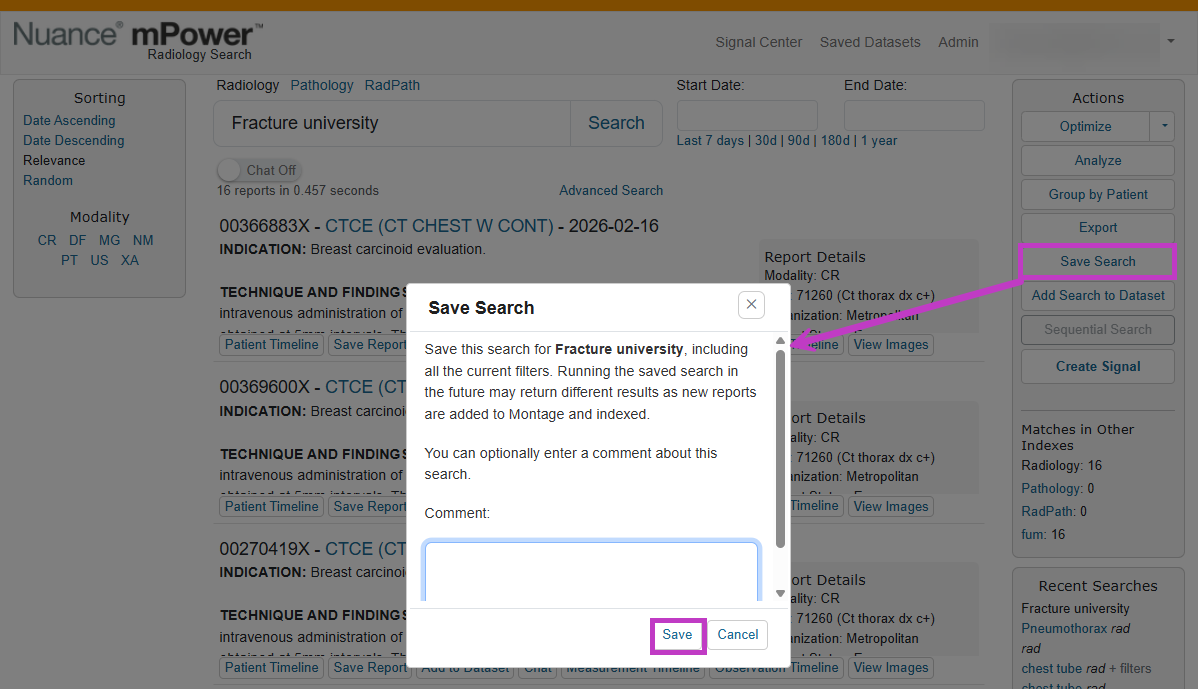Click the dialog scrollbar down arrow
The image size is (1198, 689).
coord(780,594)
